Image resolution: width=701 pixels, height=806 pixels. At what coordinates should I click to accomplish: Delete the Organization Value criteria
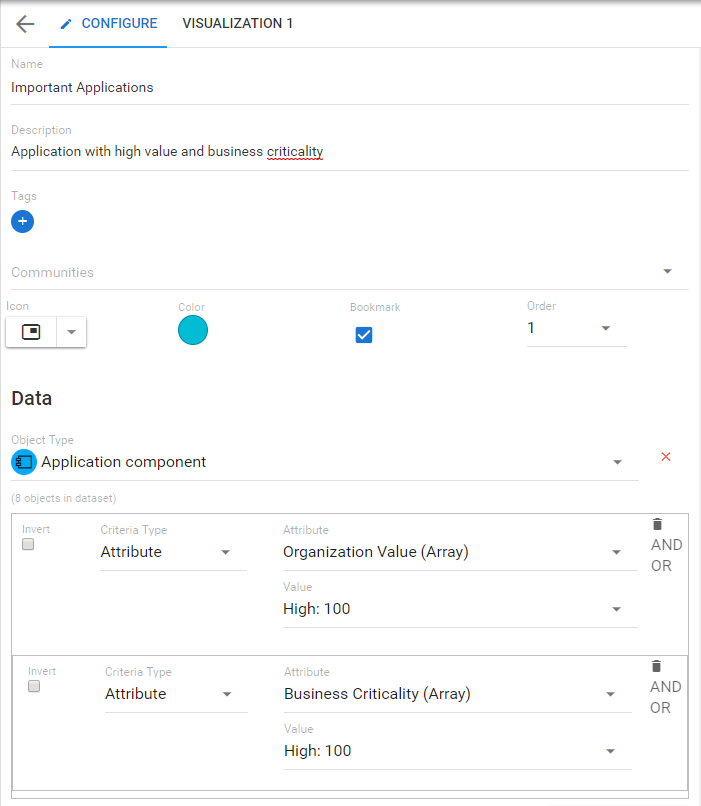coord(657,524)
